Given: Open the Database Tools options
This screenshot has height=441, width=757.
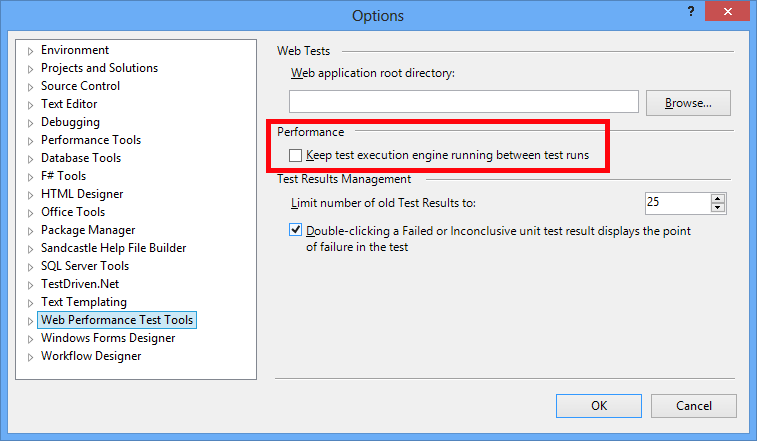Looking at the screenshot, I should coord(80,158).
